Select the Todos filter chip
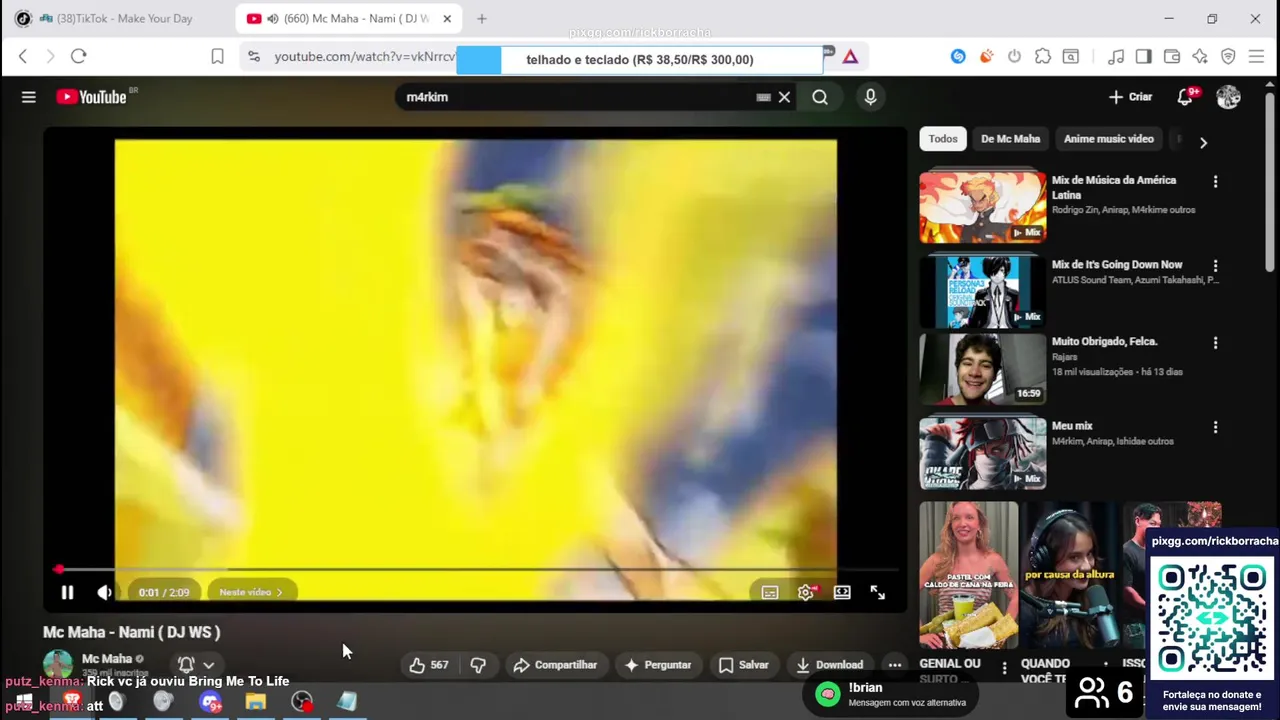1280x720 pixels. pyautogui.click(x=943, y=139)
